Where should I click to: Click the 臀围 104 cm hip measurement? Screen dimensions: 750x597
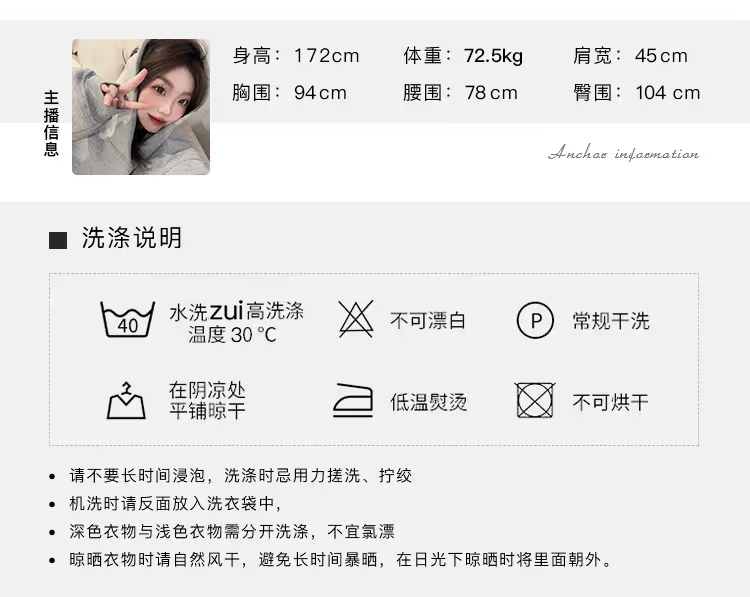coord(637,93)
